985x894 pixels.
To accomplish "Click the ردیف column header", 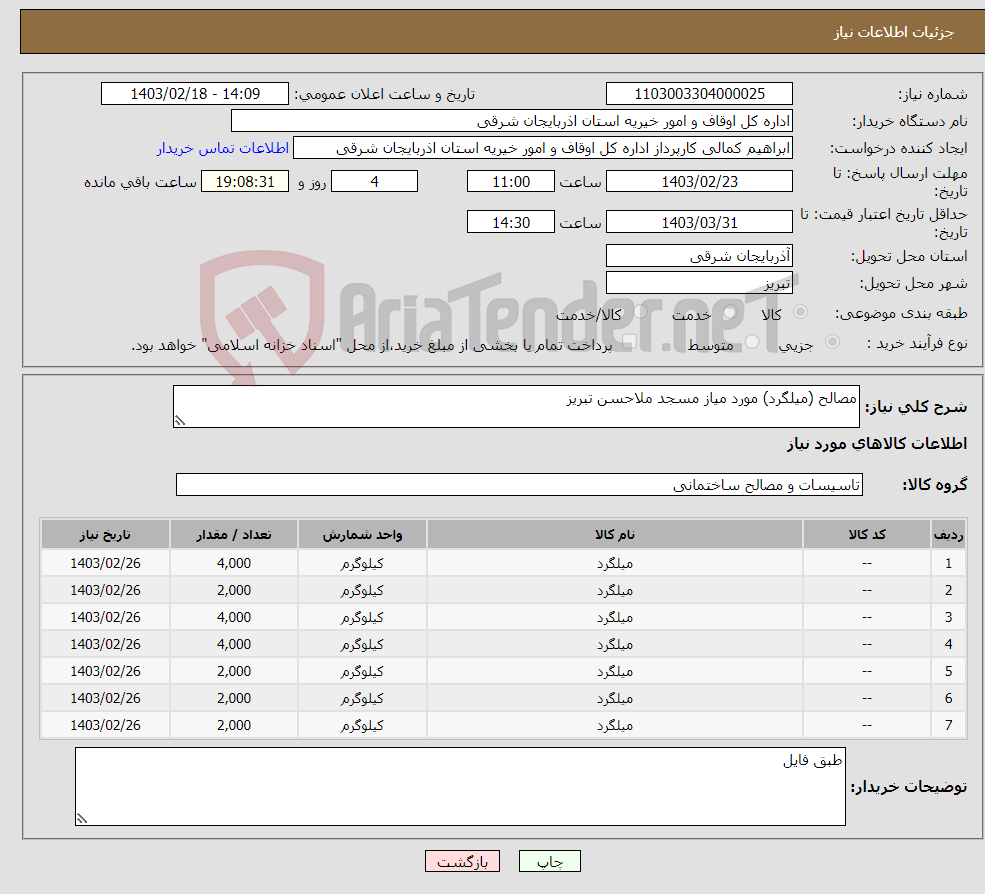I will coord(948,535).
